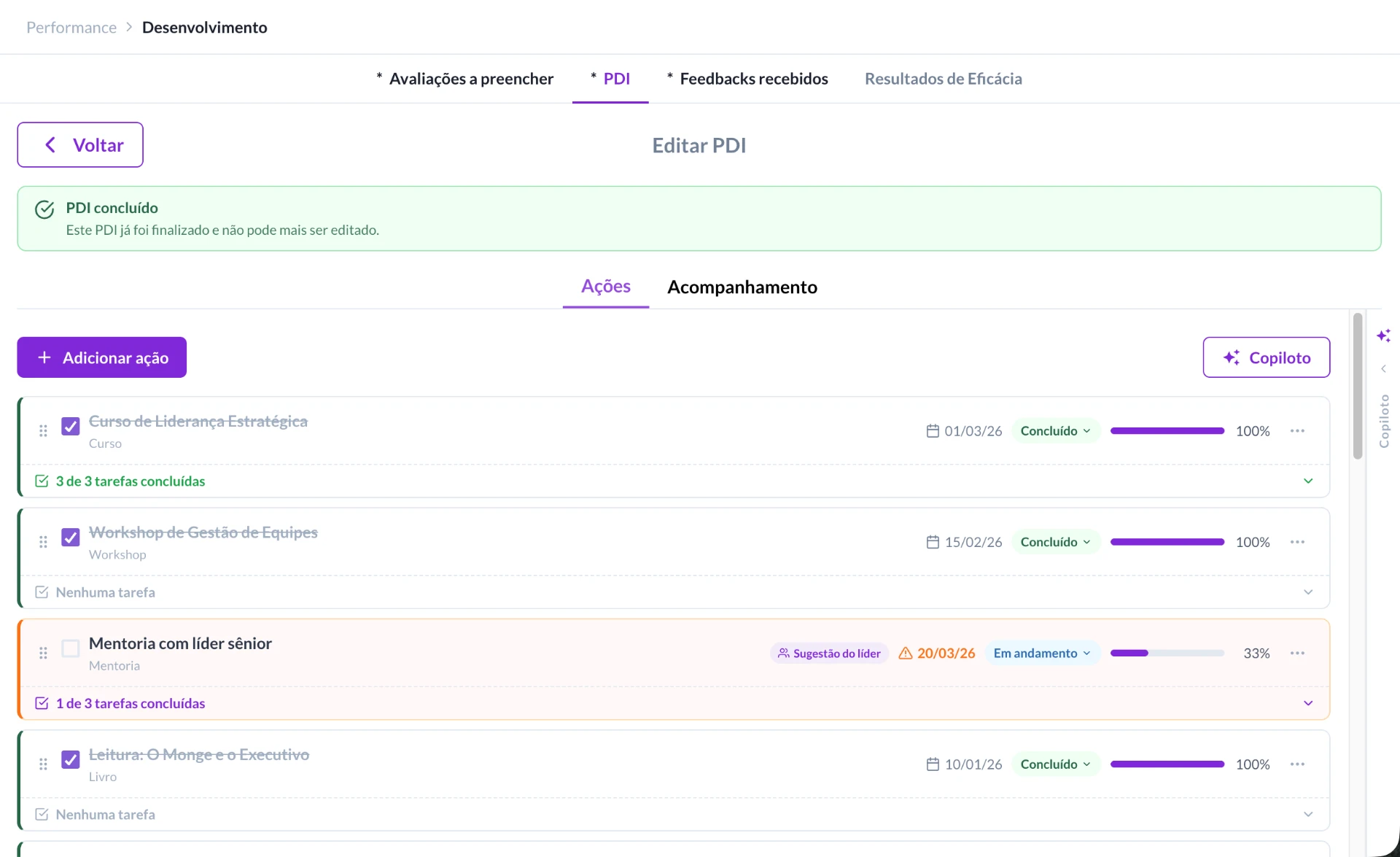The width and height of the screenshot is (1400, 857).
Task: Uncheck Workshop de Gestão de Equipes checkbox
Action: tap(71, 538)
